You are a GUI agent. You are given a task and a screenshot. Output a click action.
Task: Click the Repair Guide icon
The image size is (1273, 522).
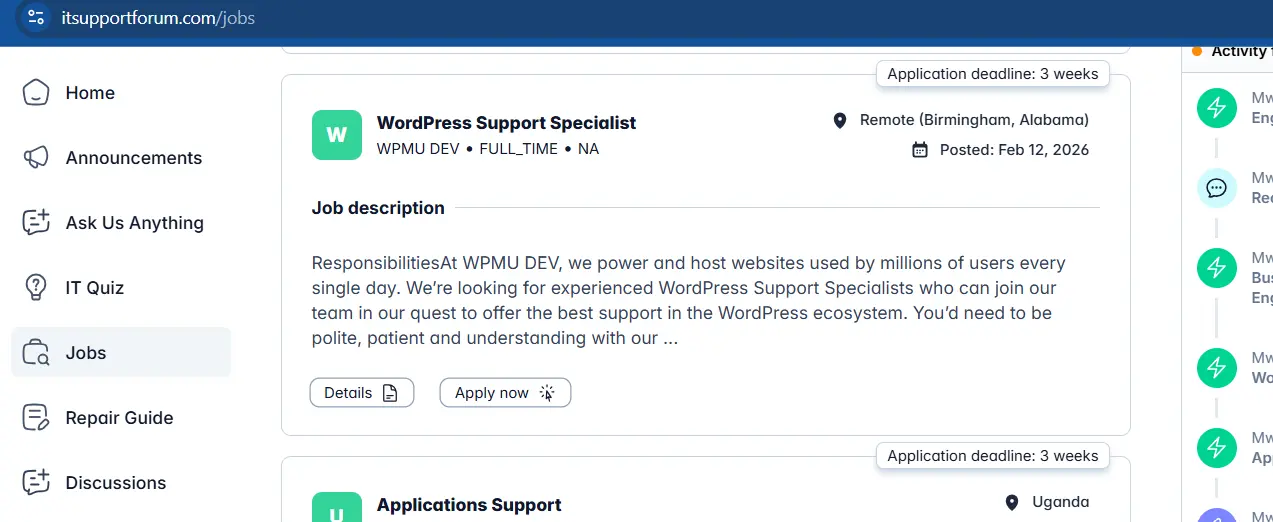[36, 418]
